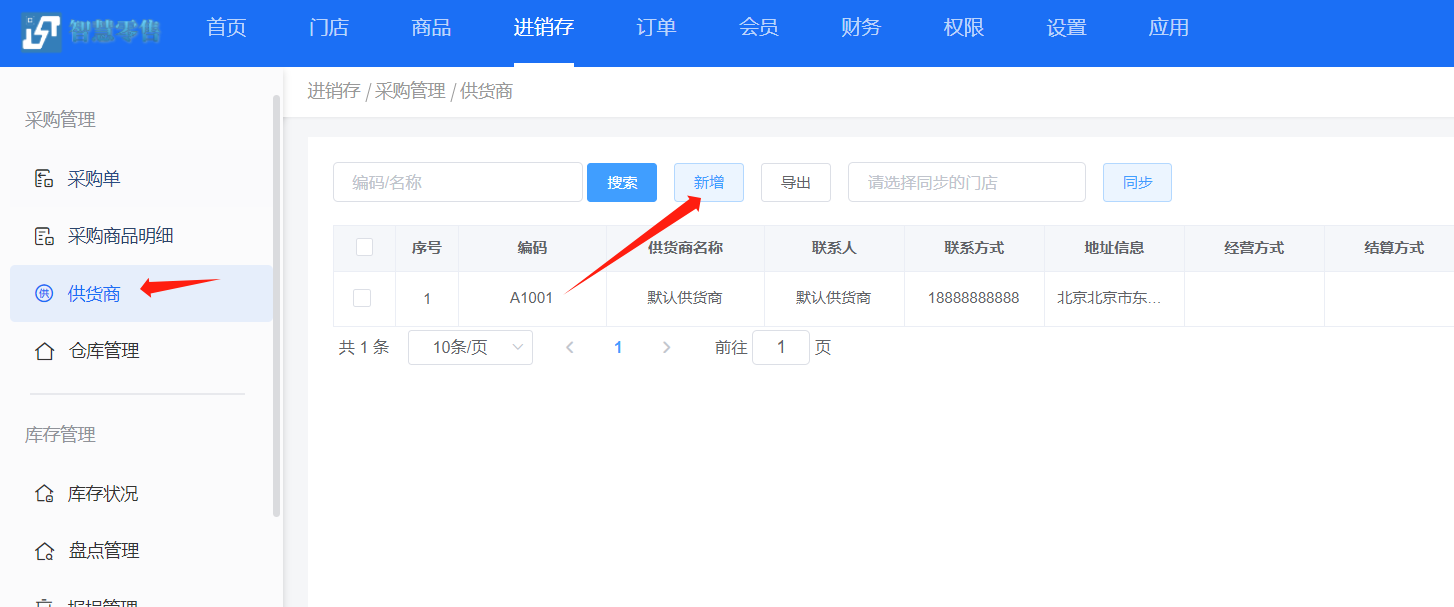Click the 编码 column header

pyautogui.click(x=532, y=248)
